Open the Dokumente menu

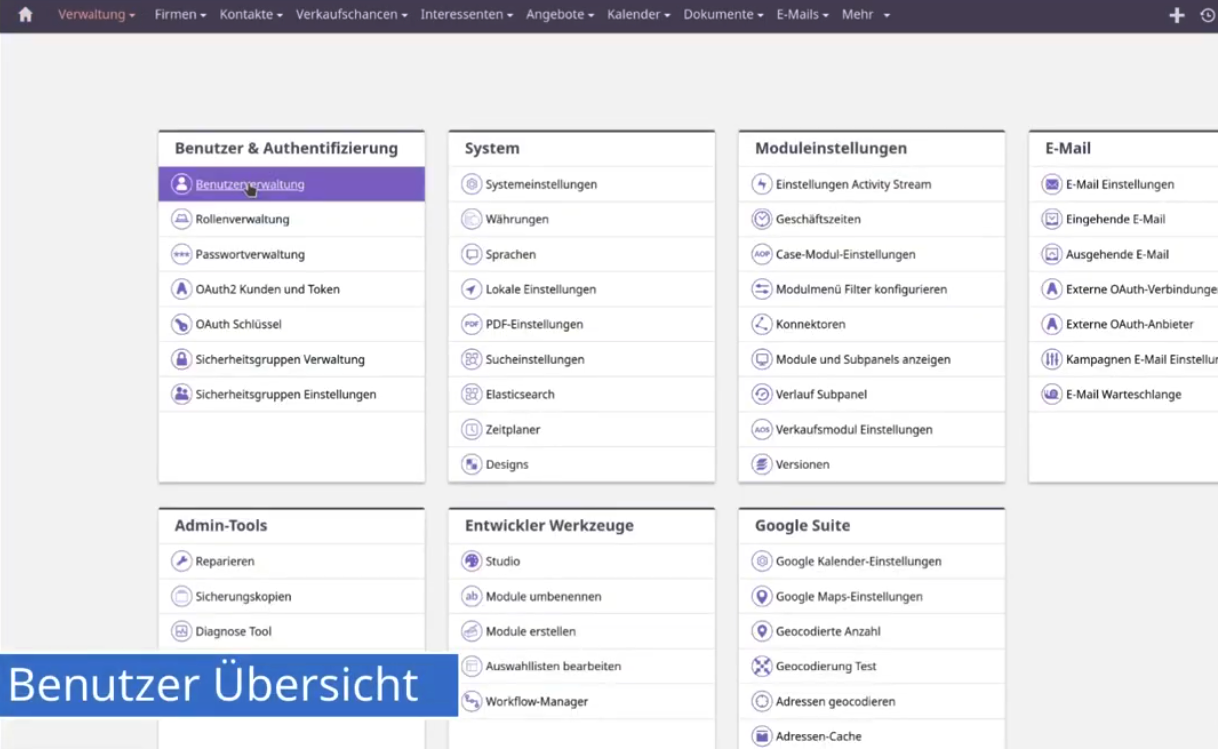723,15
